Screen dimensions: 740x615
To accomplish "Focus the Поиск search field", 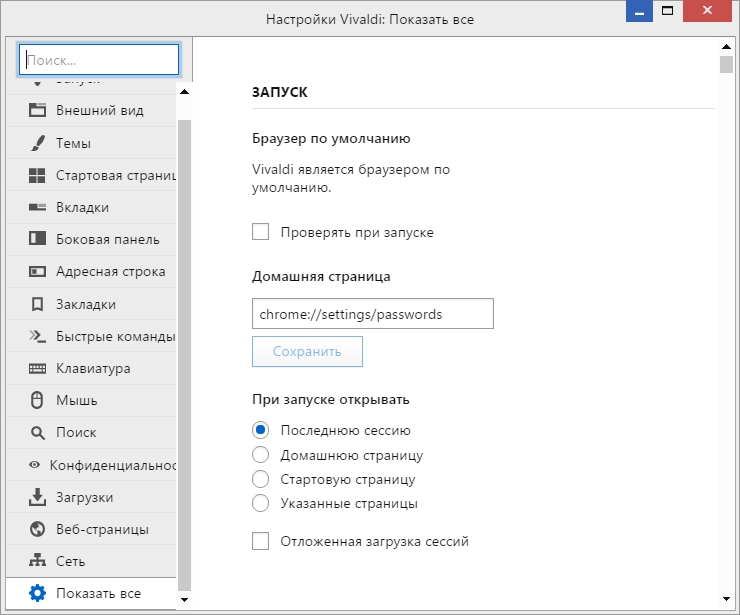I will tap(99, 59).
